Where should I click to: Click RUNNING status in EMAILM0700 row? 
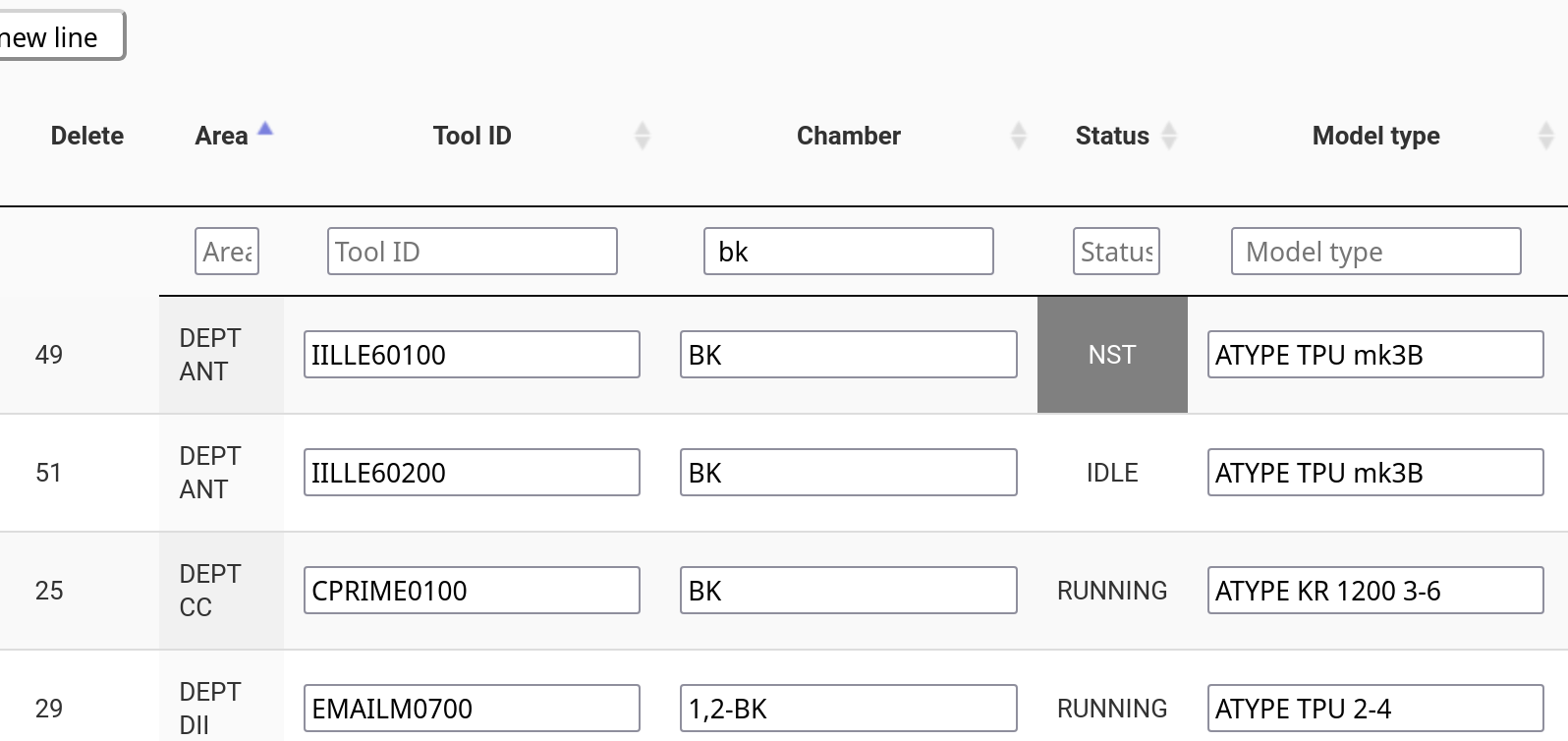[1112, 709]
